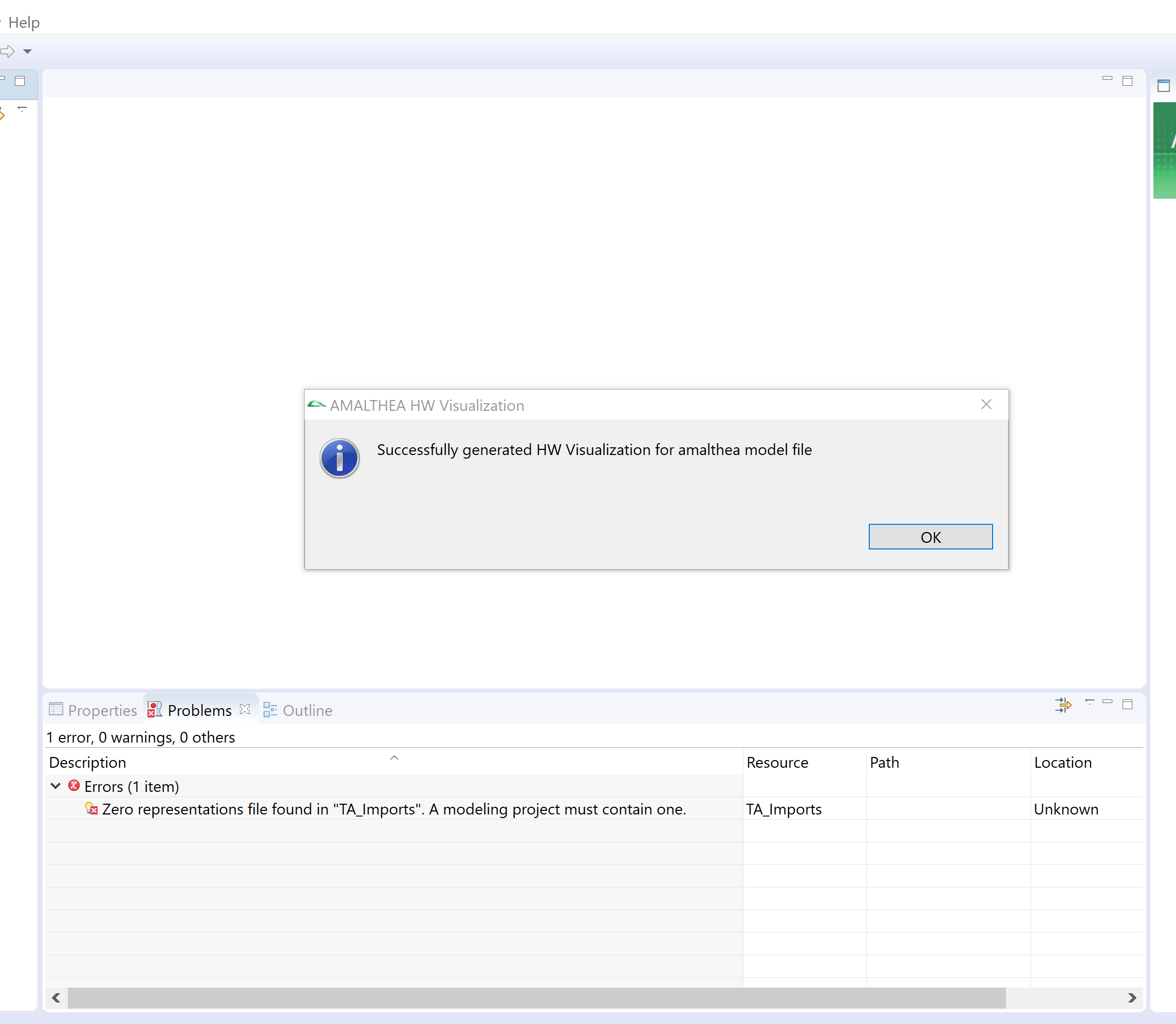Viewport: 1176px width, 1024px height.
Task: Sort by the Location column header
Action: pyautogui.click(x=1087, y=762)
